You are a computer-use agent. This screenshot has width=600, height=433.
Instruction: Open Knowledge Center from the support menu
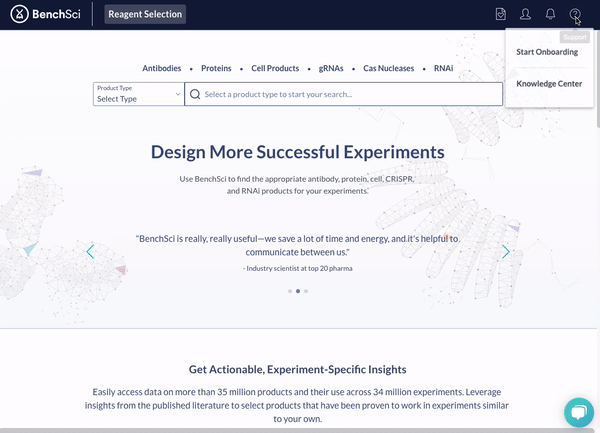coord(549,84)
